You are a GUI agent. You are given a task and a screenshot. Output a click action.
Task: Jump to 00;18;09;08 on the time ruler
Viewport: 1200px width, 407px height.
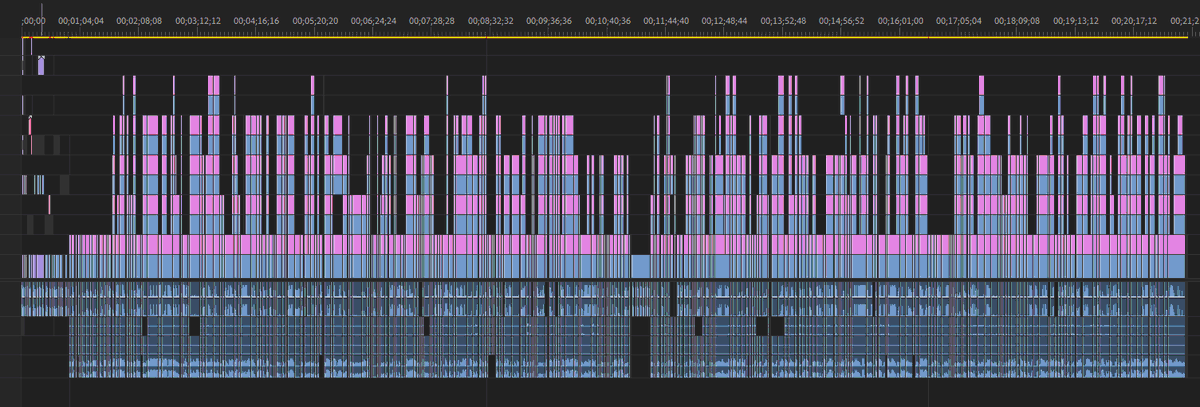coord(1018,20)
